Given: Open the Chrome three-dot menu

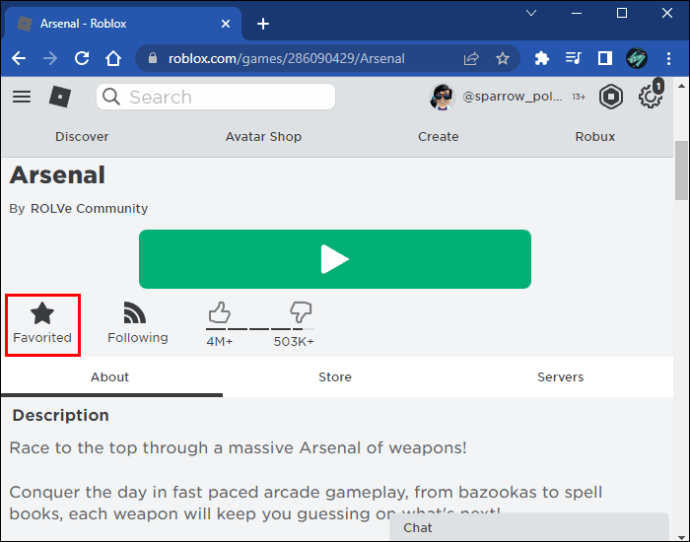Looking at the screenshot, I should pos(668,58).
